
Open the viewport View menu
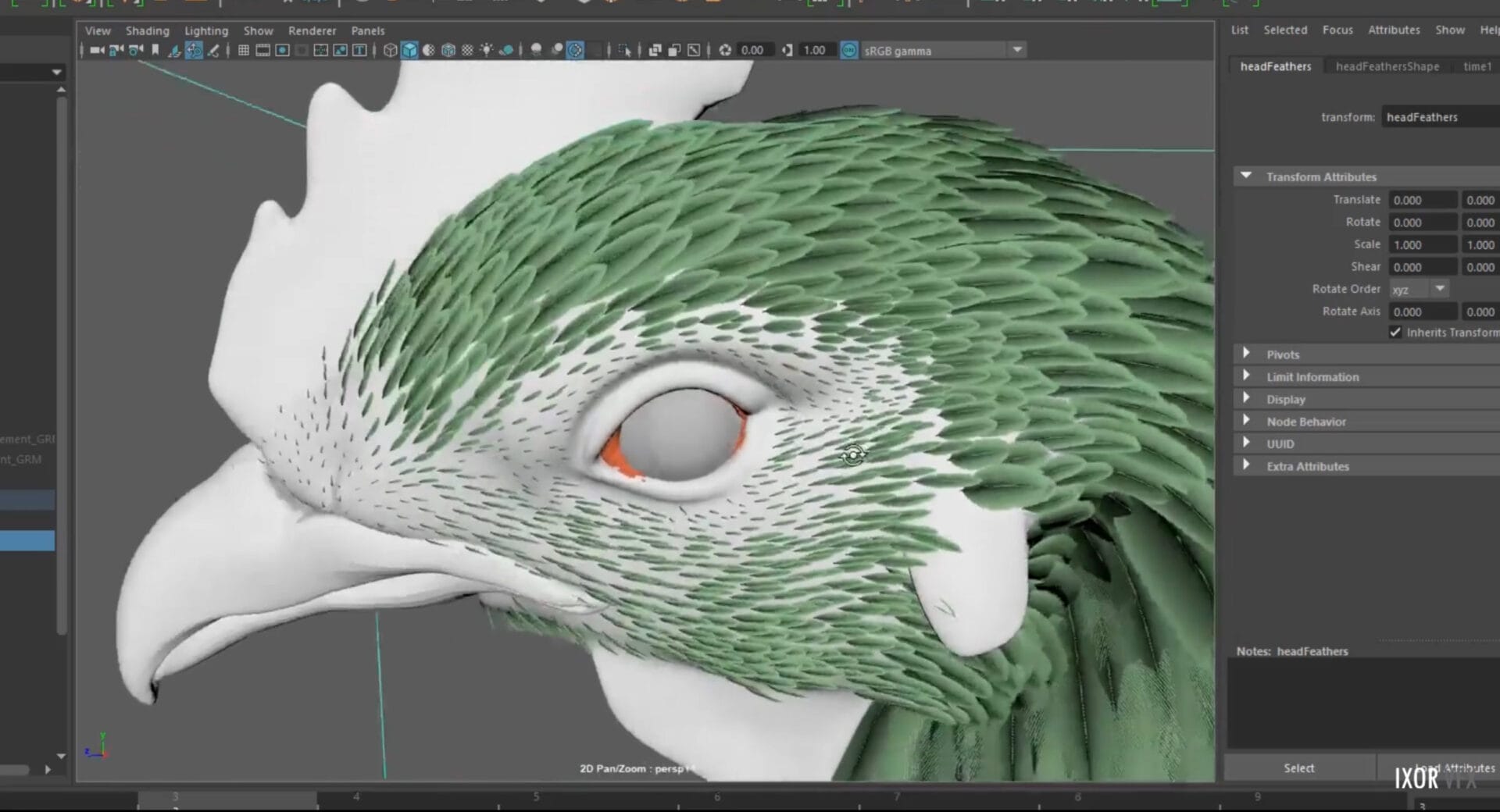click(98, 30)
